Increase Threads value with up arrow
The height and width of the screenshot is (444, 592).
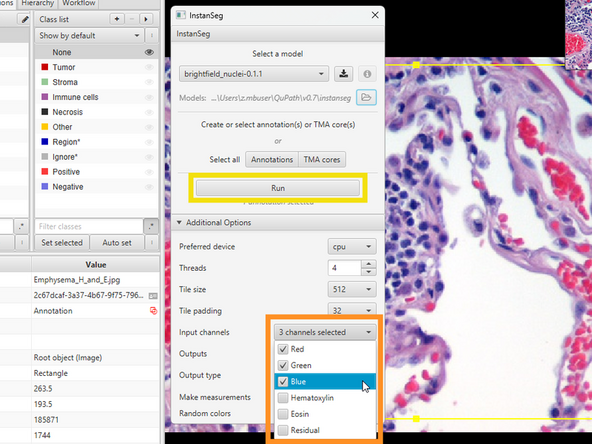tap(368, 264)
